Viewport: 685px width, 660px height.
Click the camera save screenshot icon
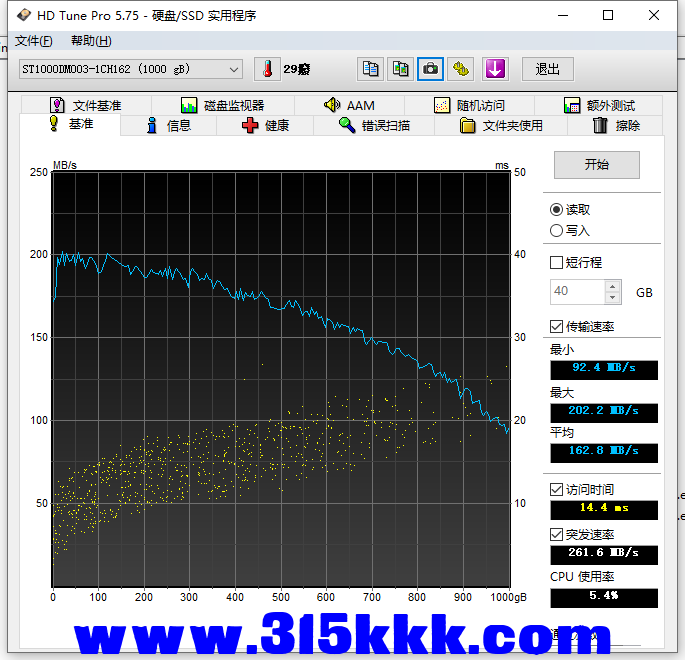(x=430, y=69)
